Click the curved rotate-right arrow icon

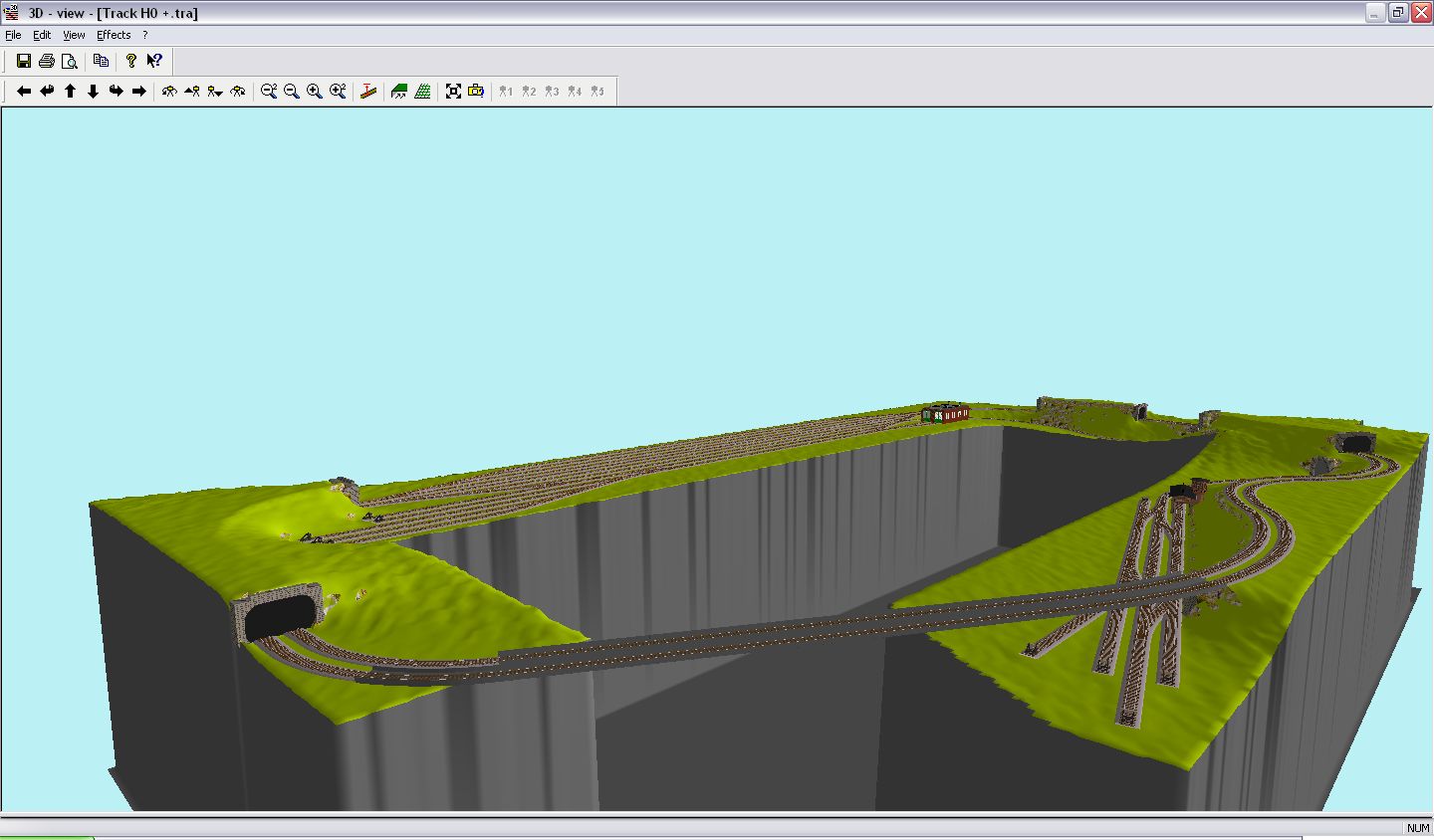116,92
